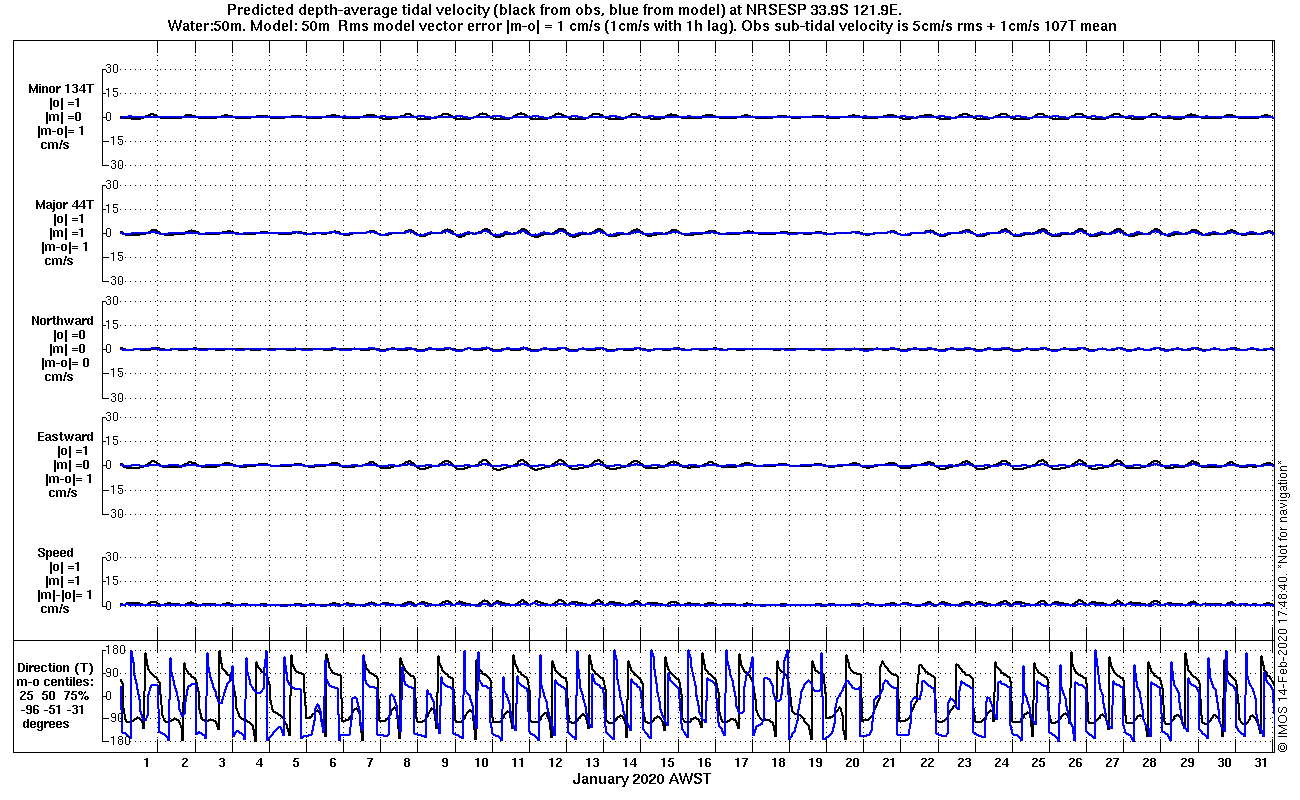Click day '10' on the date axis
This screenshot has width=1300, height=800.
click(x=481, y=763)
